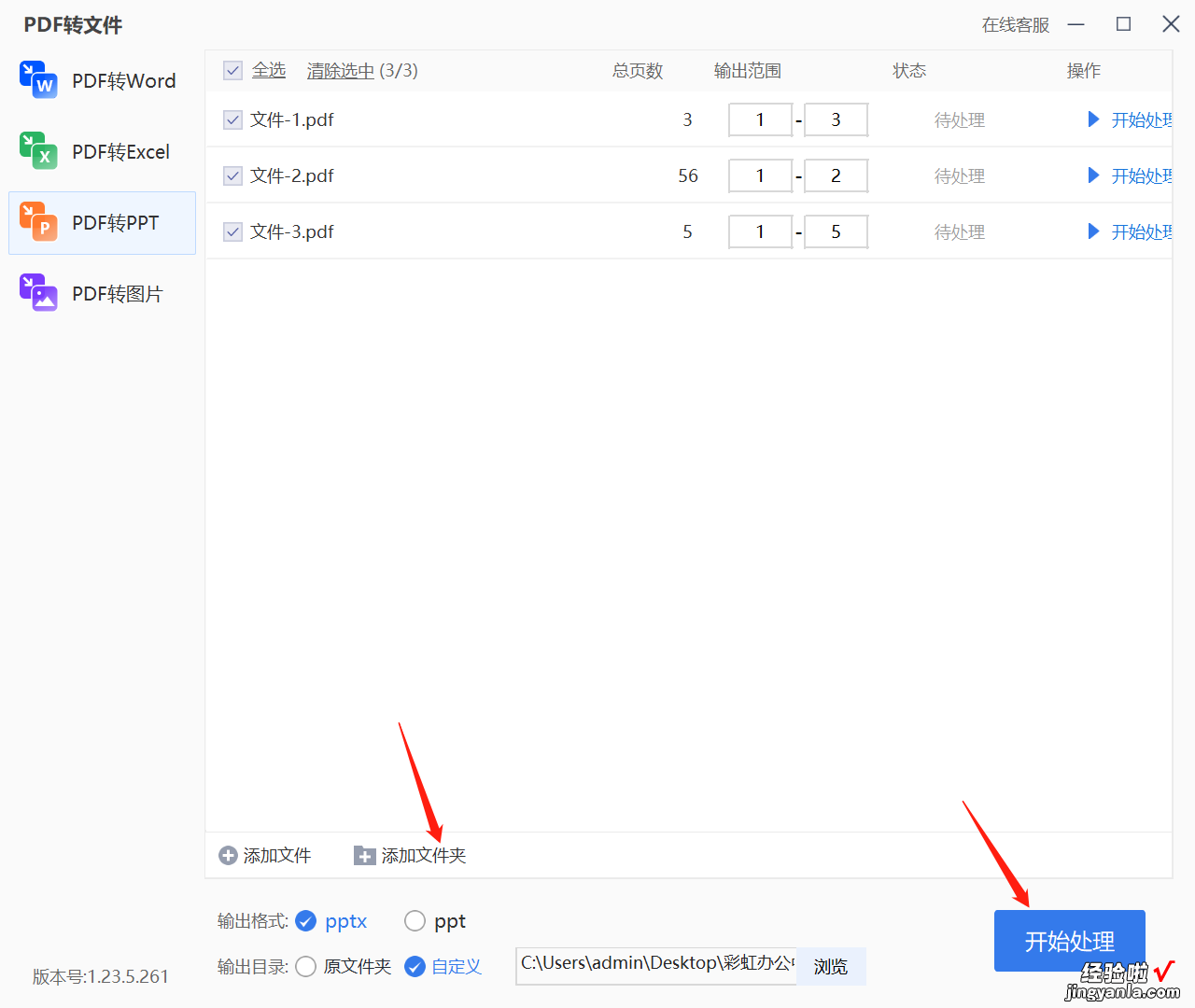This screenshot has width=1195, height=1008.
Task: Select file name 文件-2.pdf
Action: 292,175
